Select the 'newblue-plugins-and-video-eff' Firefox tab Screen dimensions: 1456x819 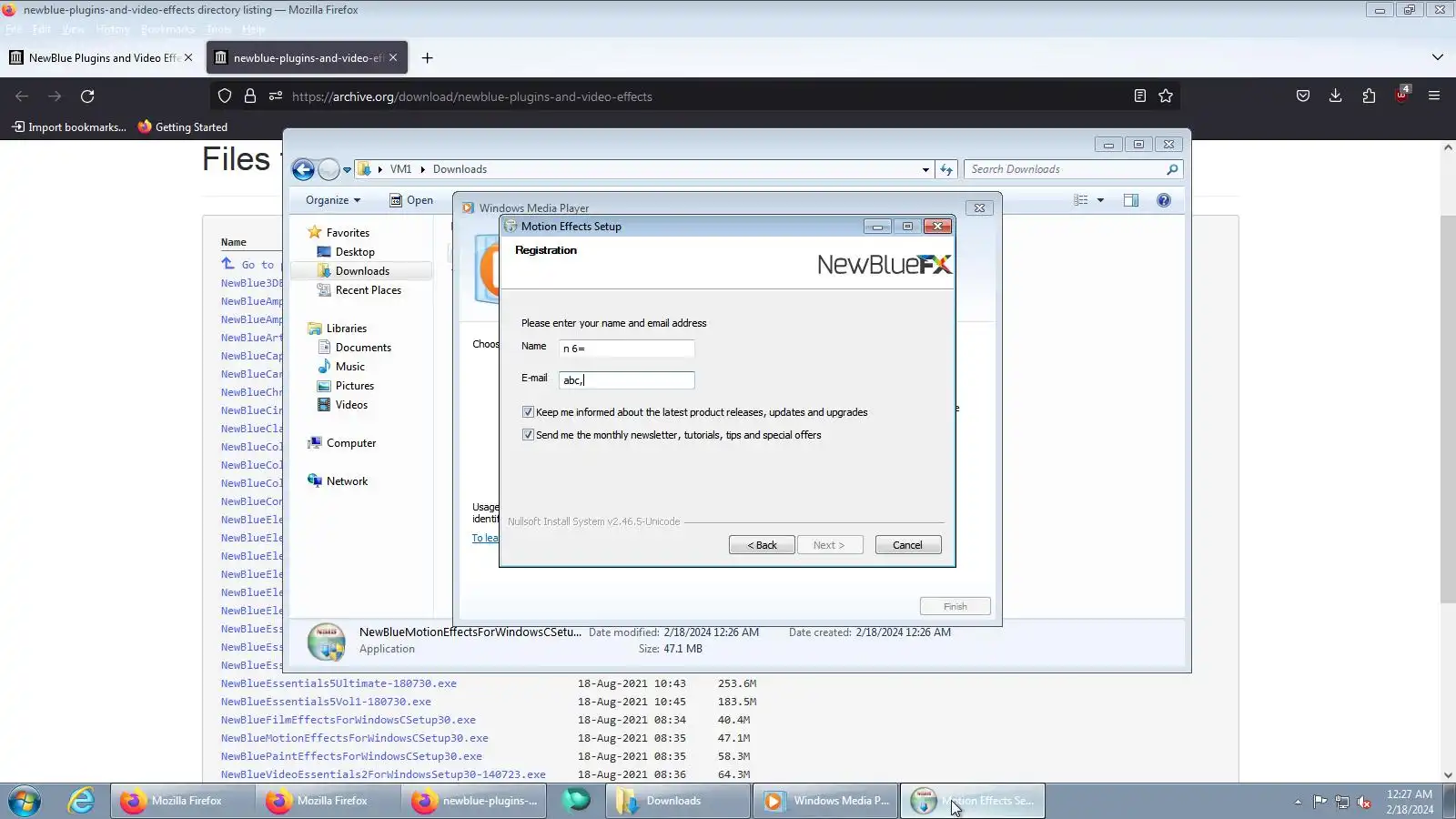(307, 57)
